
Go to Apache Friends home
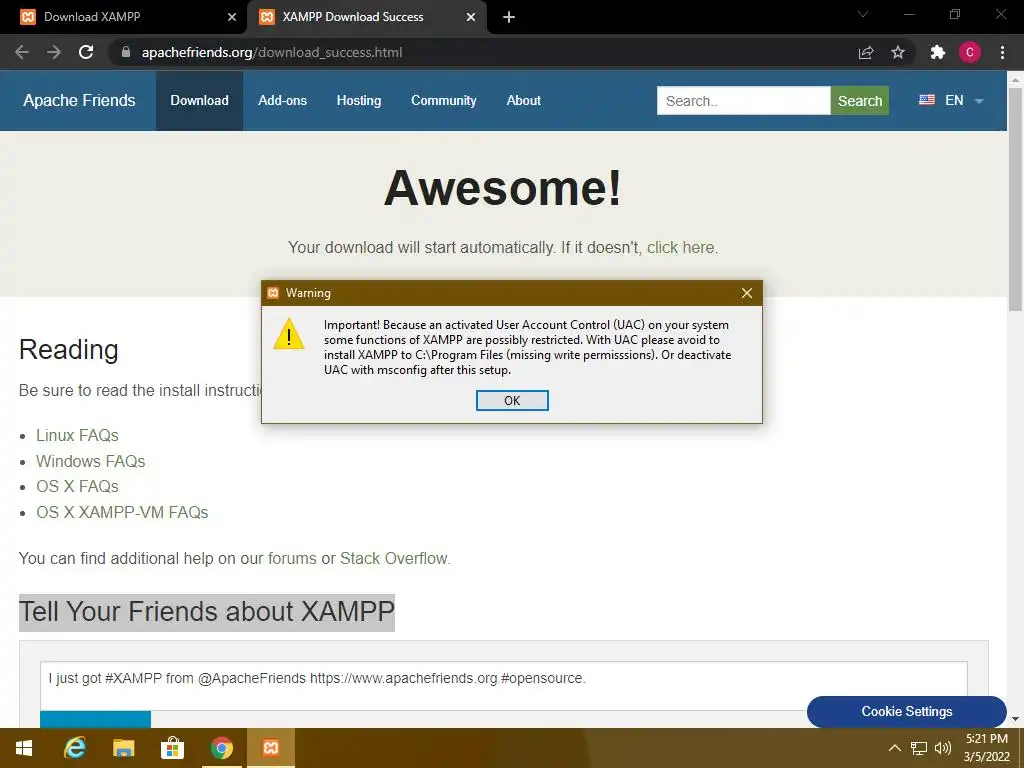click(79, 101)
